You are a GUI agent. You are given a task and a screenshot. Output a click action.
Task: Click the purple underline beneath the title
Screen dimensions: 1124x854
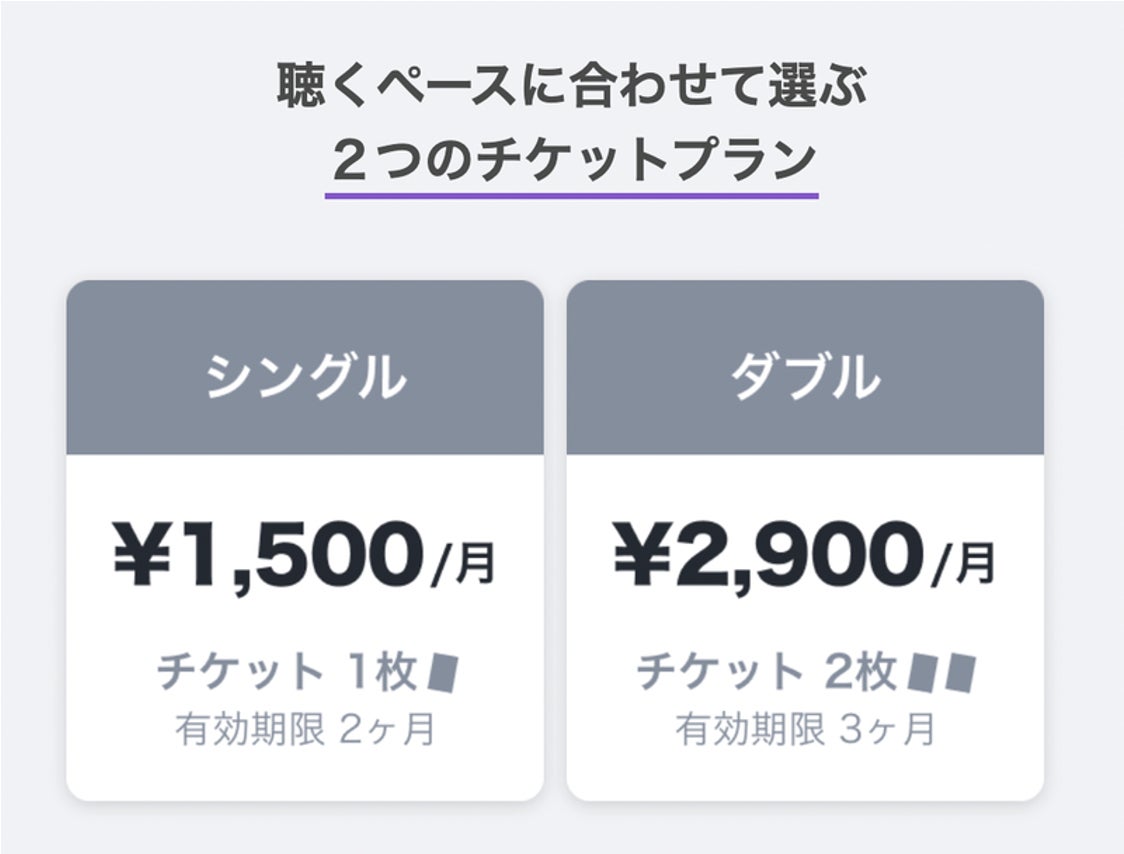click(x=571, y=195)
